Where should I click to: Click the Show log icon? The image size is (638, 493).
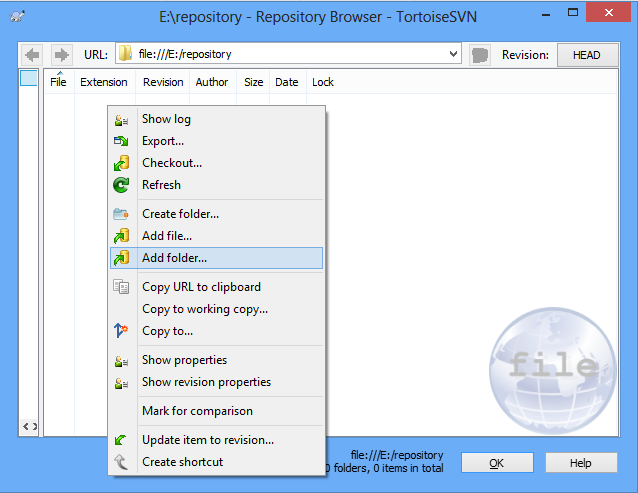121,120
